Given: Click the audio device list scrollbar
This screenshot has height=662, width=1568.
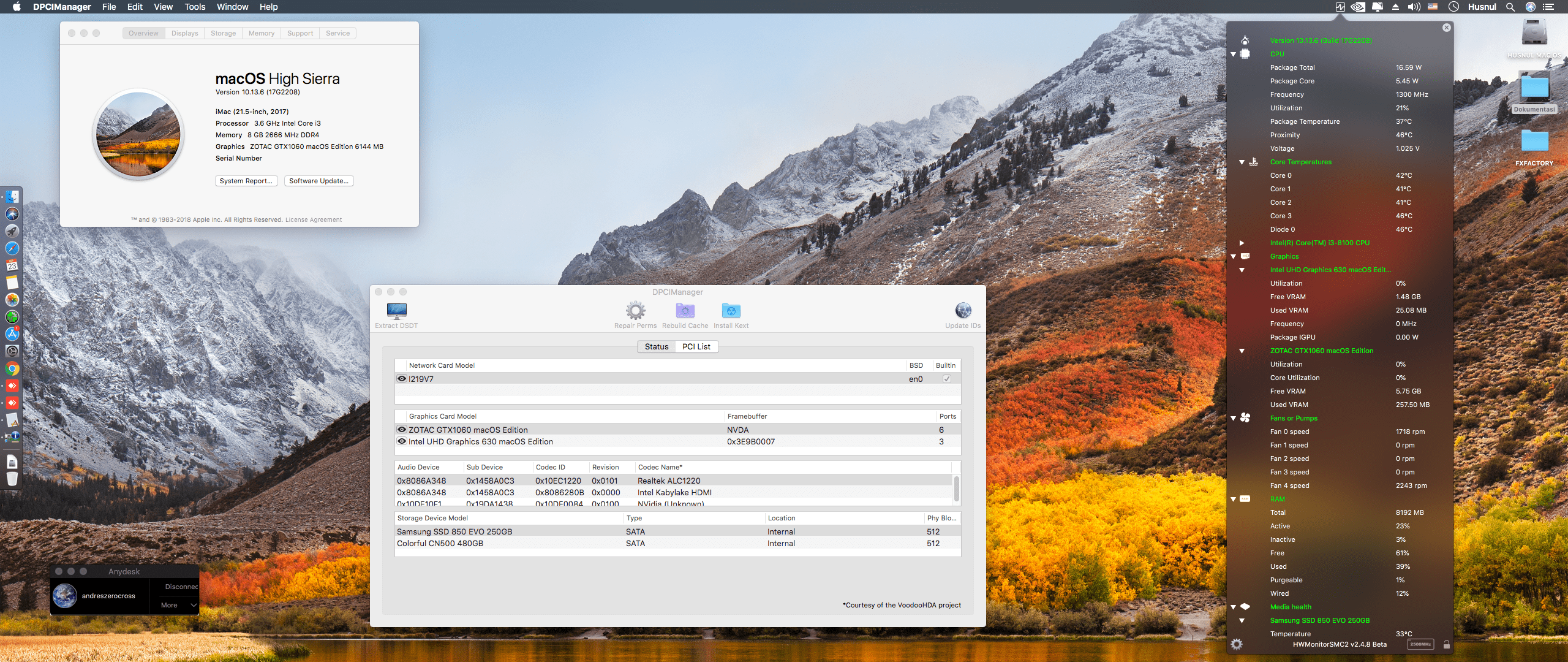Looking at the screenshot, I should [956, 489].
